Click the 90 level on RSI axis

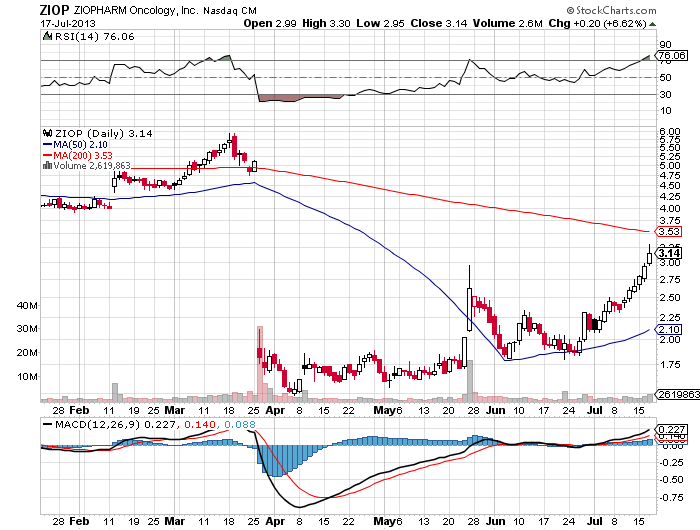point(665,44)
